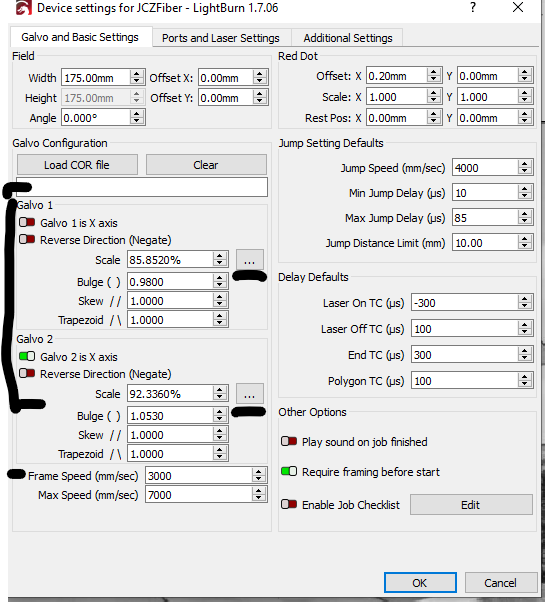Toggle Galvo 1 is X axis switch
Image resolution: width=545 pixels, height=602 pixels.
tap(27, 222)
